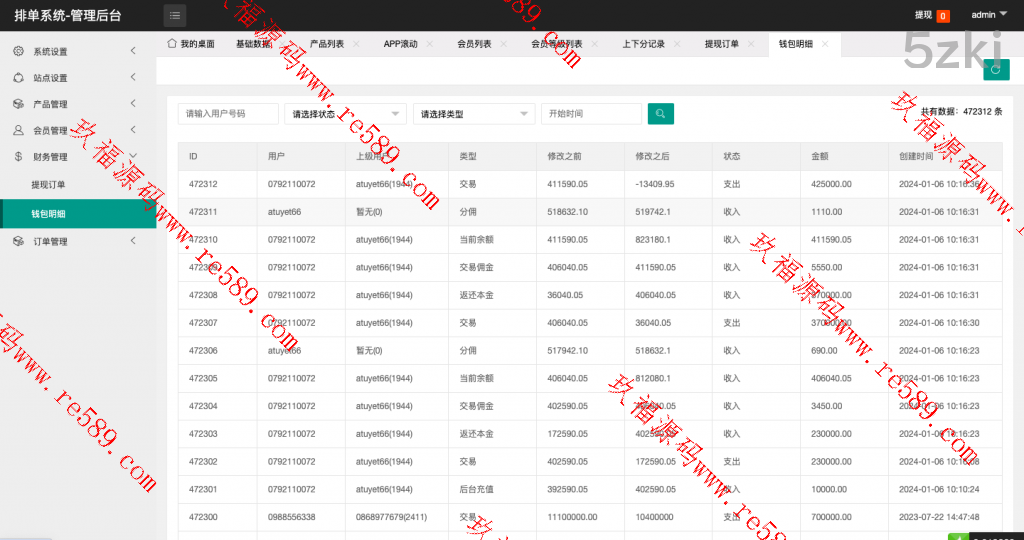Expand the 订单管理 sidebar menu

(78, 241)
